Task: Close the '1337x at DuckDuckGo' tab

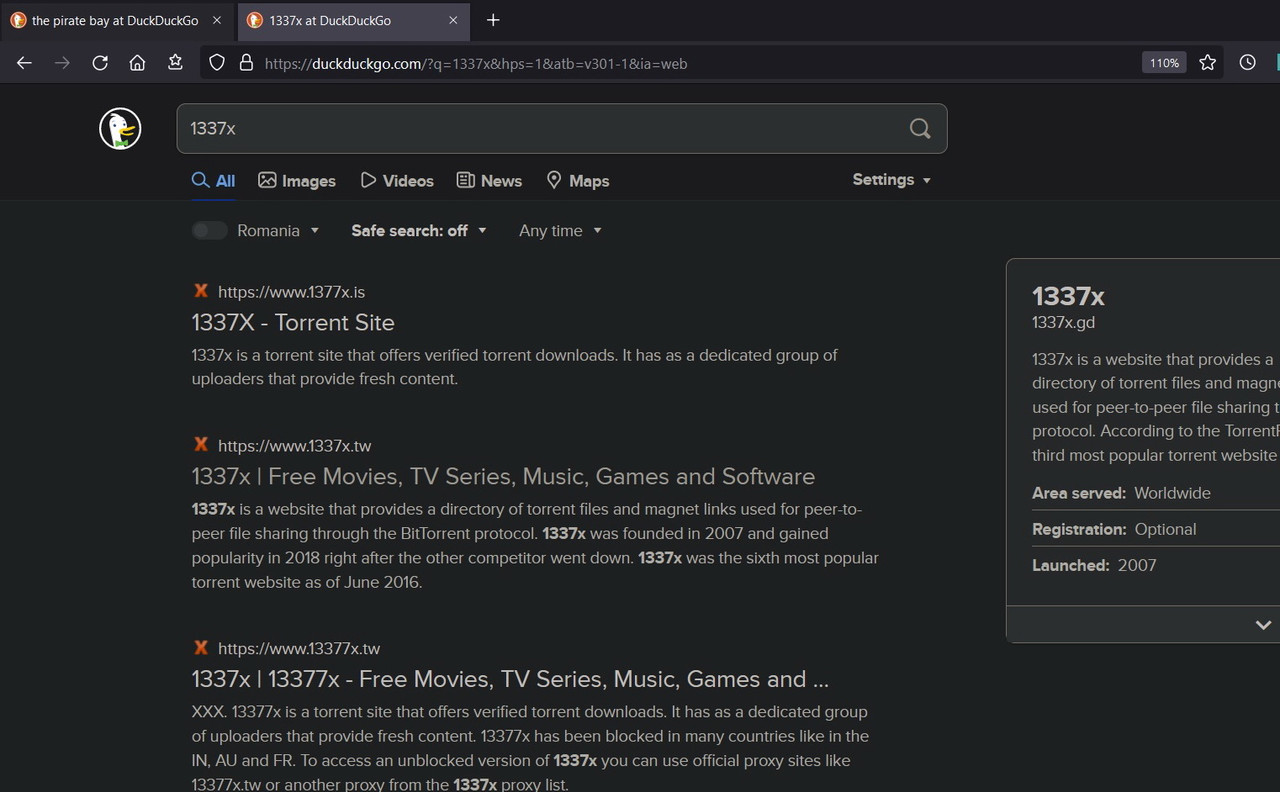Action: pos(453,20)
